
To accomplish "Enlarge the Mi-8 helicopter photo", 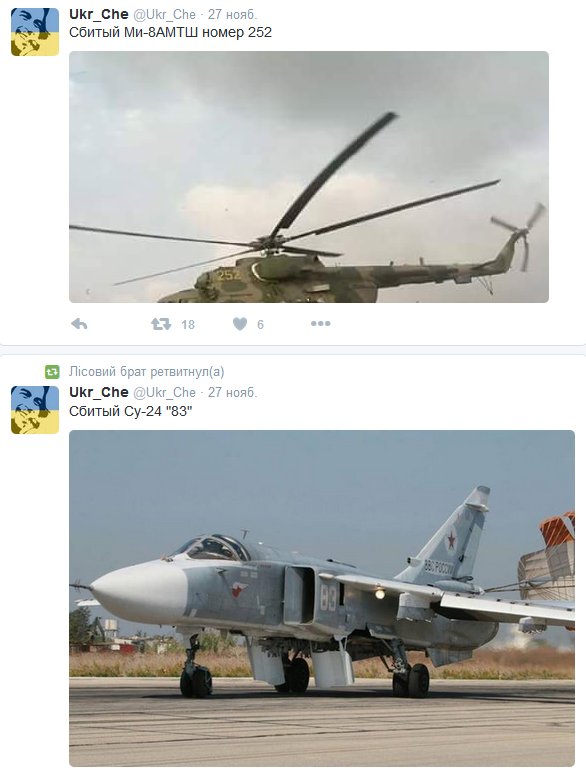I will pos(309,177).
